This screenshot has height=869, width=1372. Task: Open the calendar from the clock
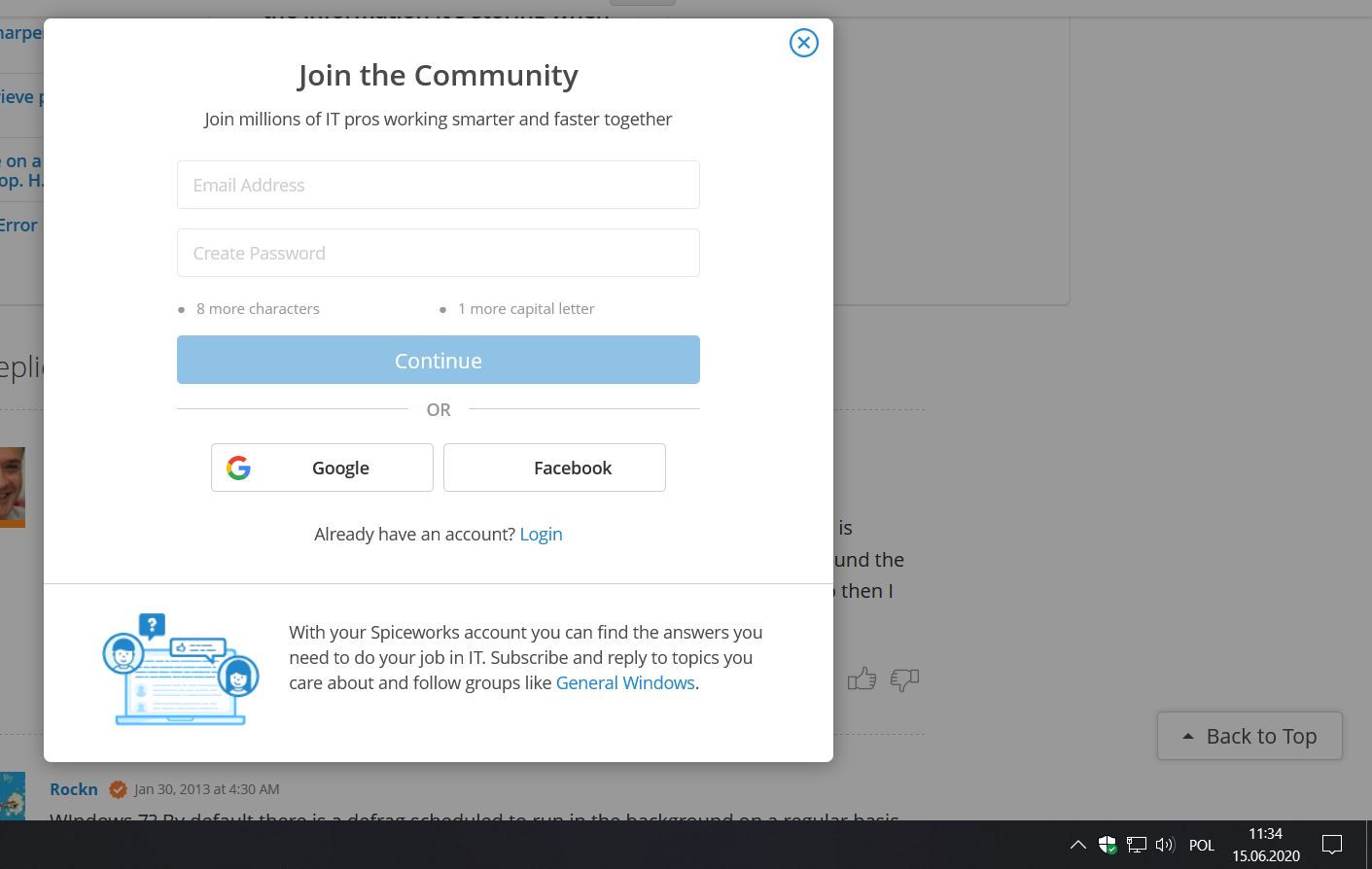coord(1265,845)
